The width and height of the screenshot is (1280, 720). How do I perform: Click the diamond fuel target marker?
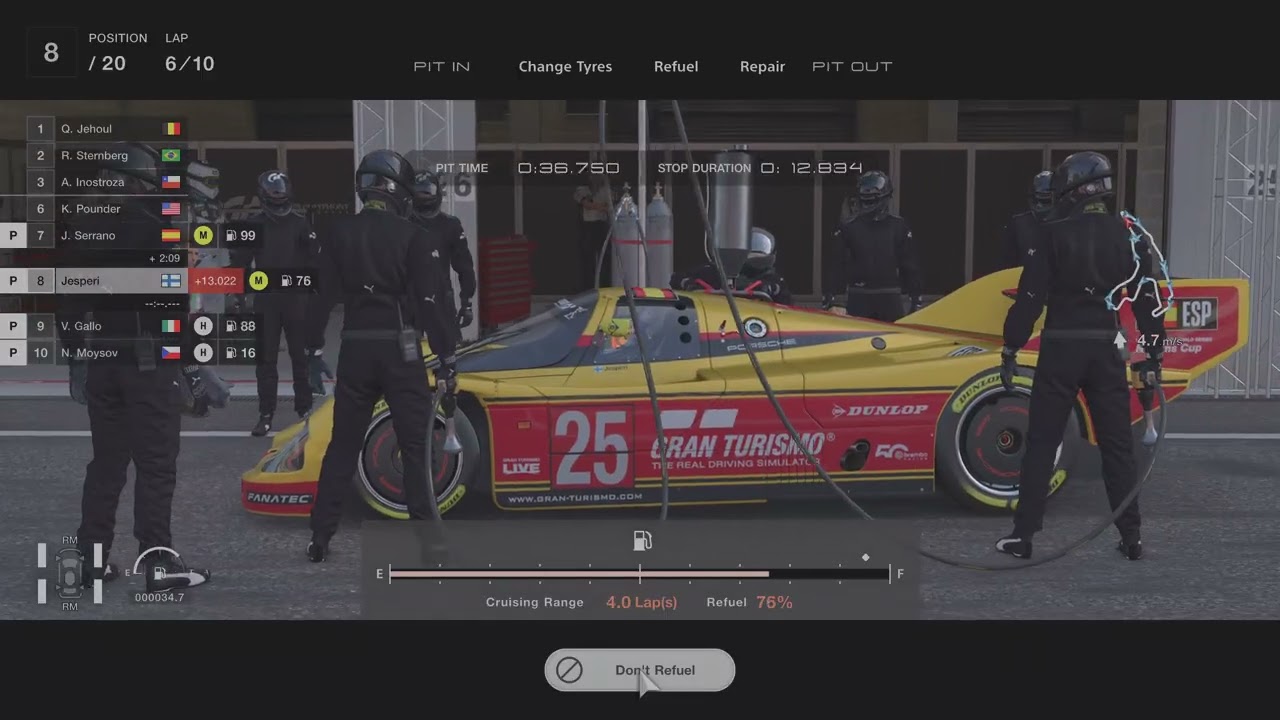pyautogui.click(x=866, y=558)
